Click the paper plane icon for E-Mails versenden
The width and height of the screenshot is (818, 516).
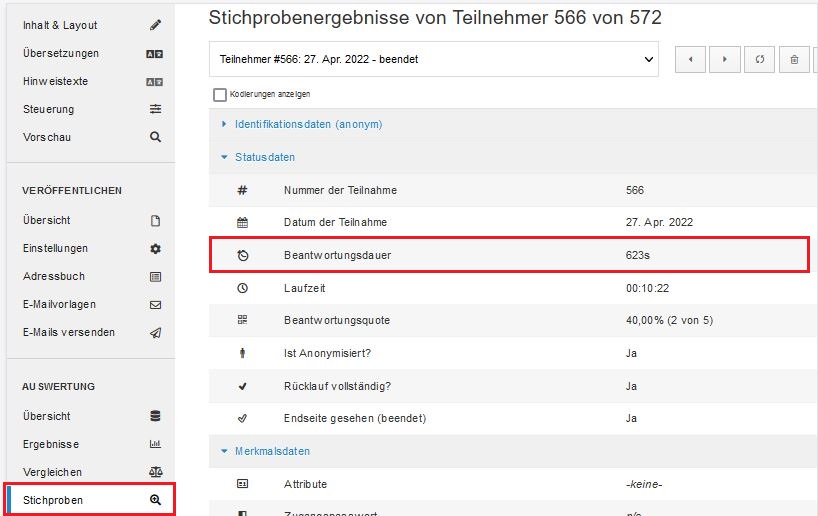click(x=155, y=333)
